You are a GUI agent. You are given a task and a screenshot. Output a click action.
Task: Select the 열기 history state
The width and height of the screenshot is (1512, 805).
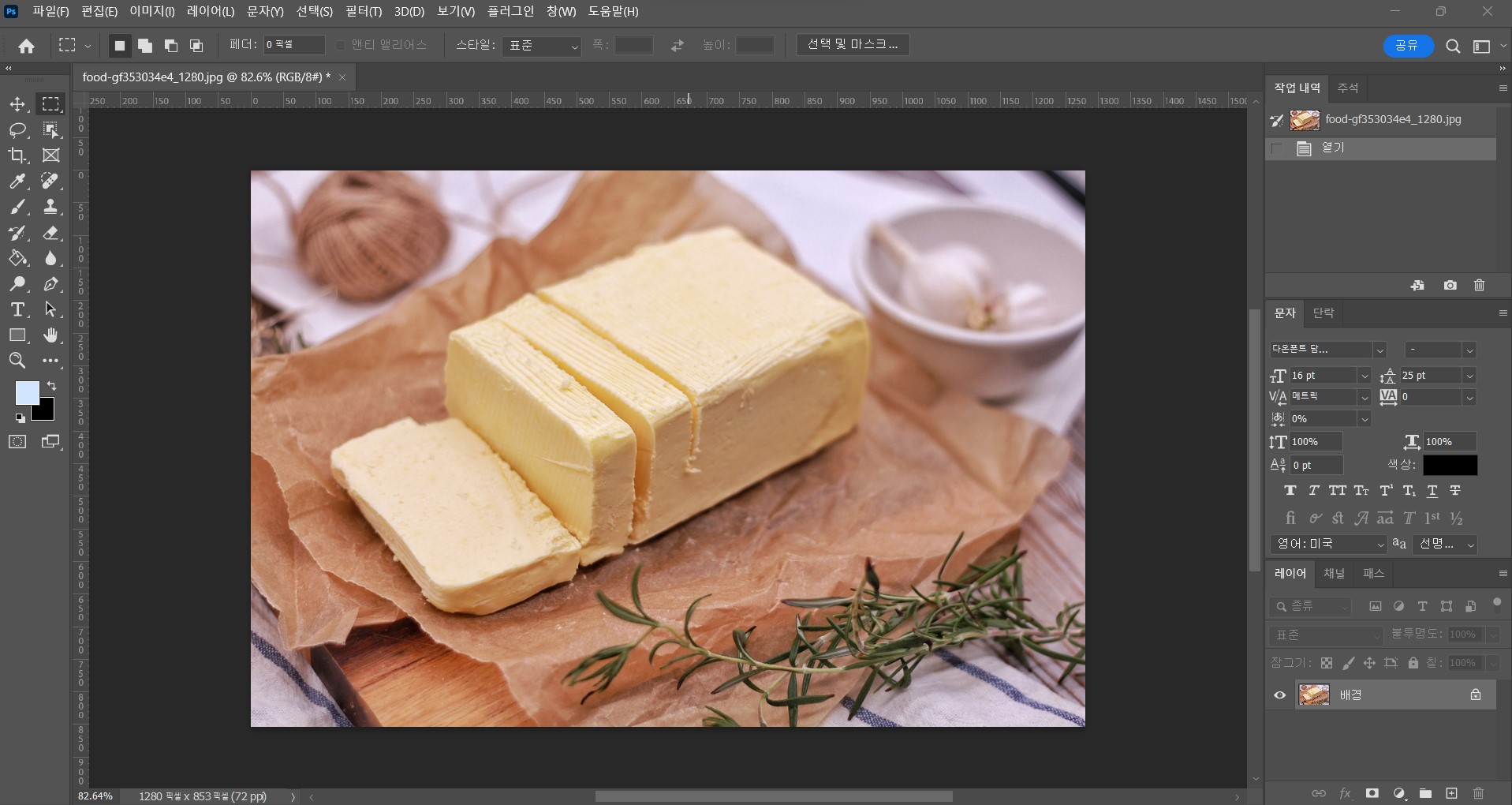tap(1380, 148)
